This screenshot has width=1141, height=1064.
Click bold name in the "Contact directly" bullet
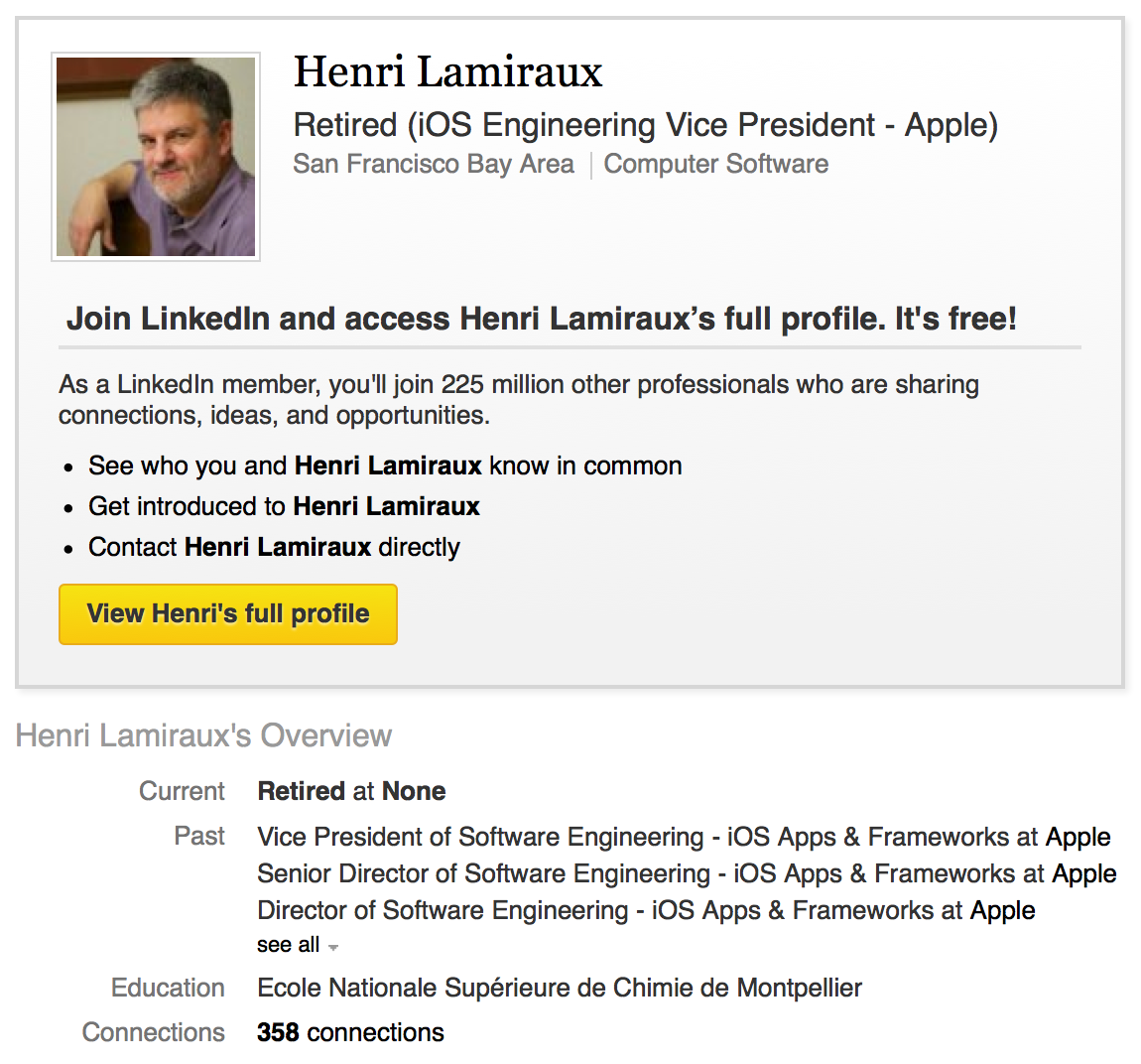(x=278, y=547)
